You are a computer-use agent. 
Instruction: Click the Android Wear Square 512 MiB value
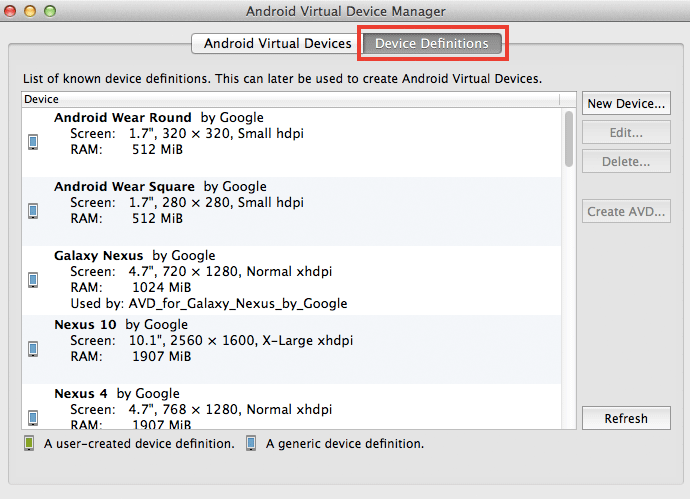pyautogui.click(x=157, y=219)
